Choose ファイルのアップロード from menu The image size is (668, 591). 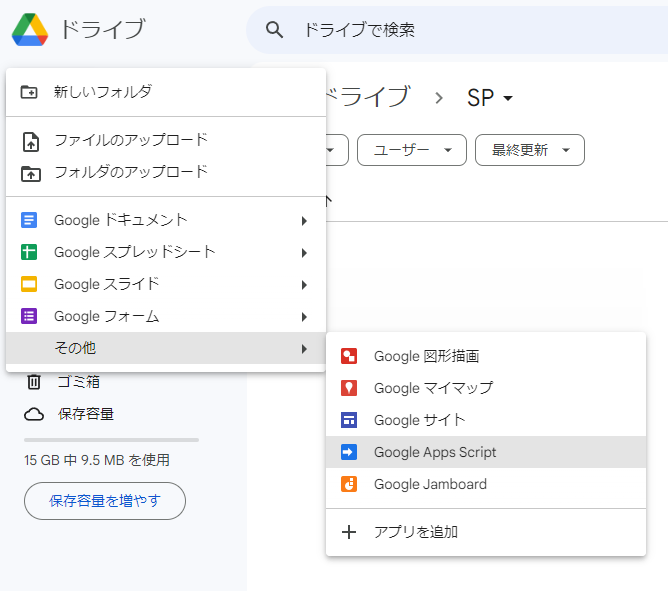[131, 140]
